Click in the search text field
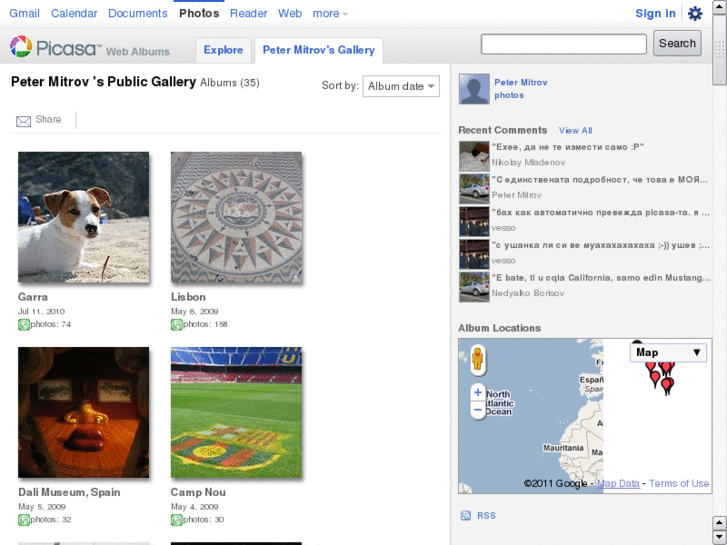 564,44
